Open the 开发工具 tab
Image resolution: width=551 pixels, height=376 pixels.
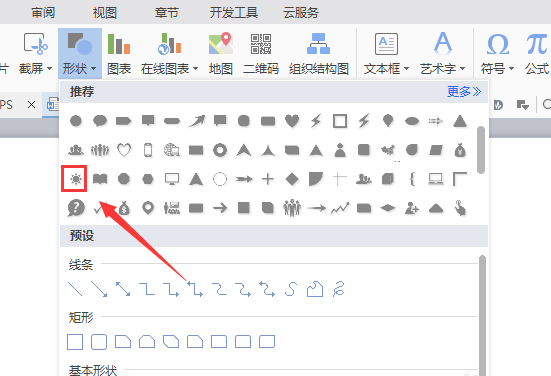point(234,13)
